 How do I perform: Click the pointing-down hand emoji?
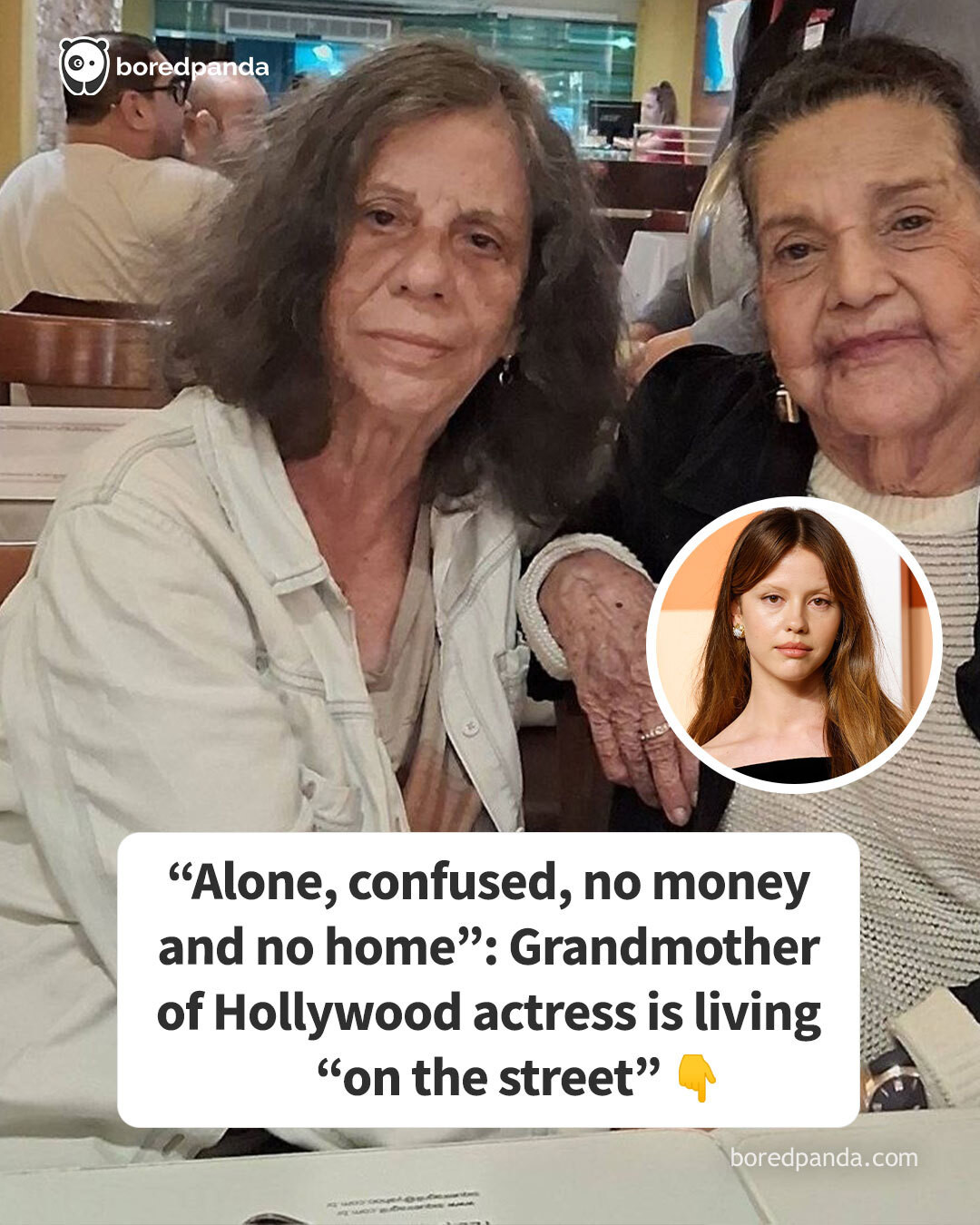point(696,1078)
